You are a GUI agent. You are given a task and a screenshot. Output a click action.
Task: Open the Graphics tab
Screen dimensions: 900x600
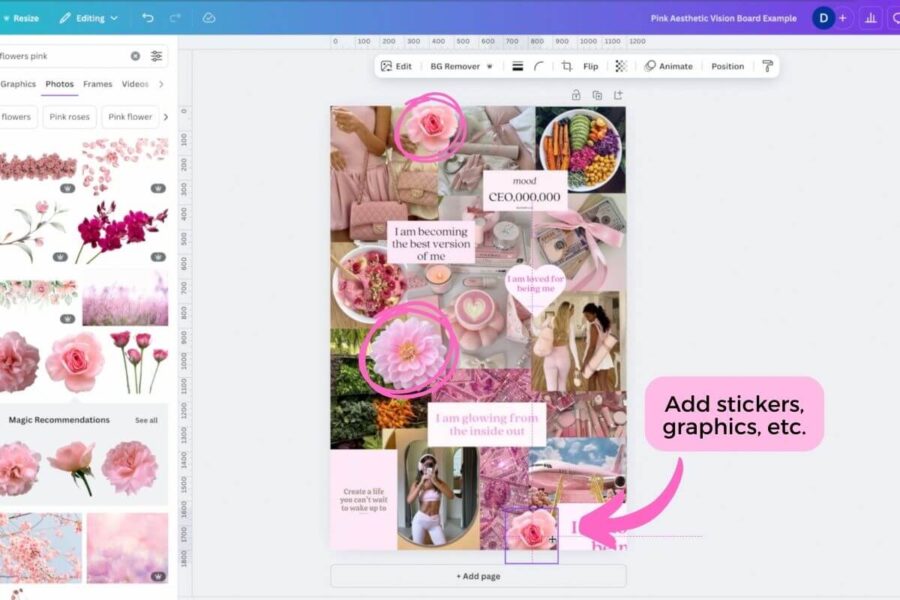click(x=17, y=84)
